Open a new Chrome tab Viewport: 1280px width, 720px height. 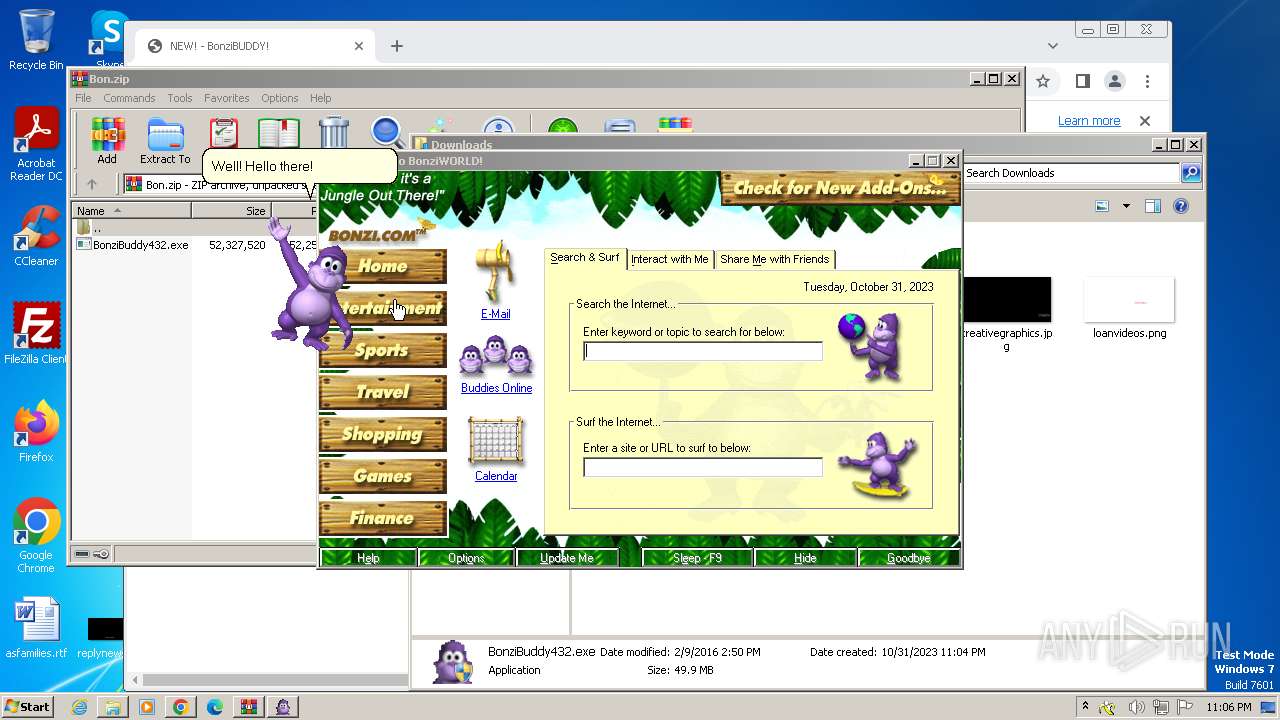coord(397,46)
